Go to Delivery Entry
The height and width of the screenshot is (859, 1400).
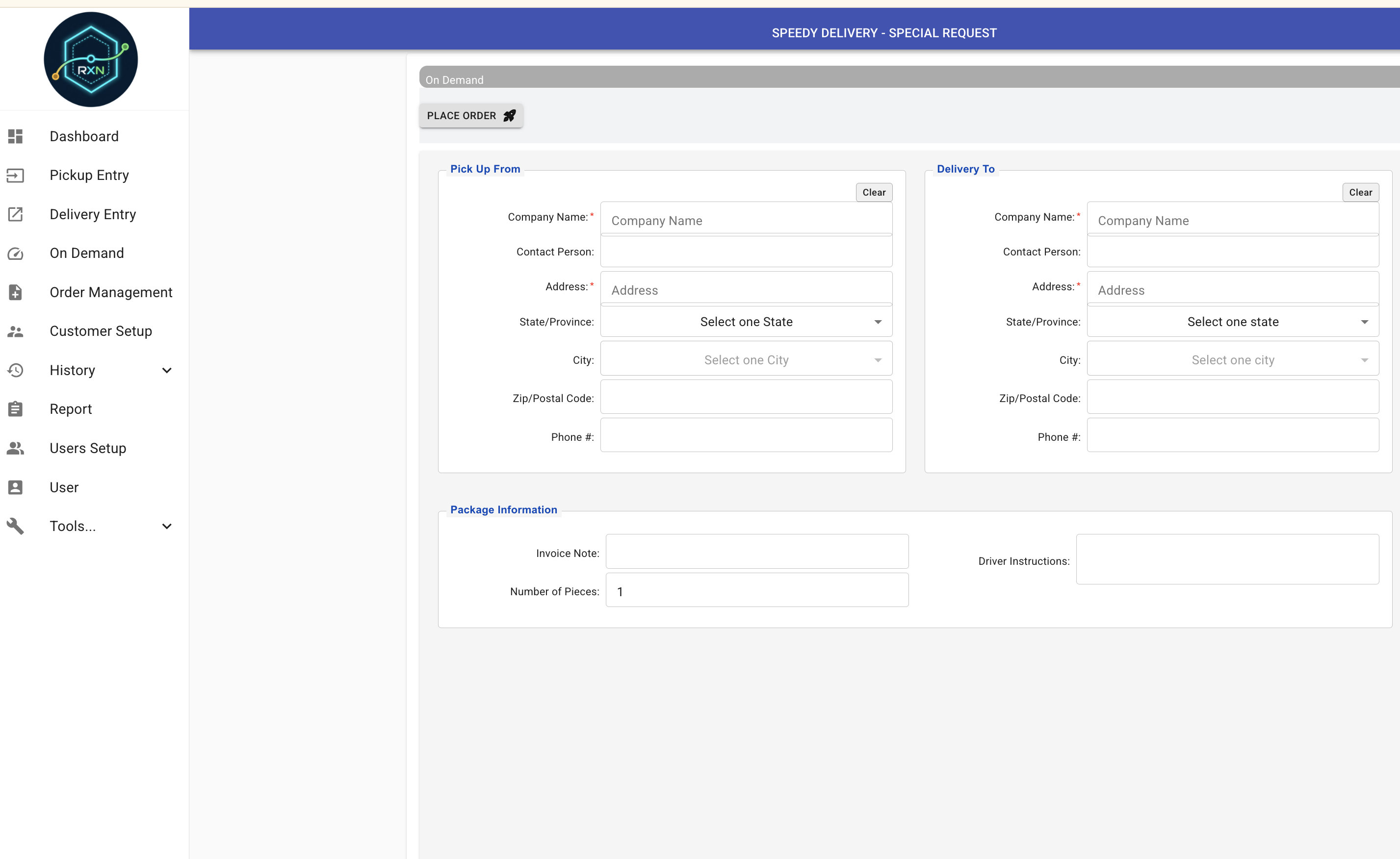[x=94, y=214]
